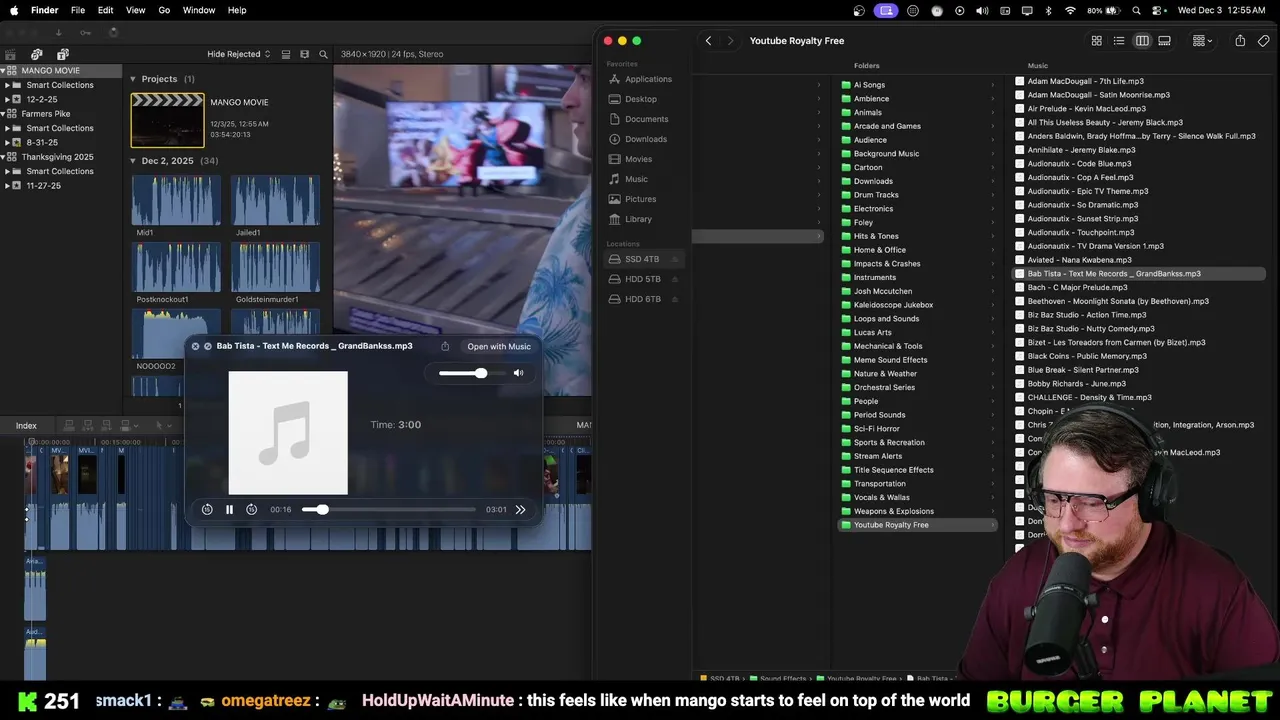The image size is (1280, 720).
Task: Show libraries sidebar clapper icon
Action: click(x=11, y=54)
